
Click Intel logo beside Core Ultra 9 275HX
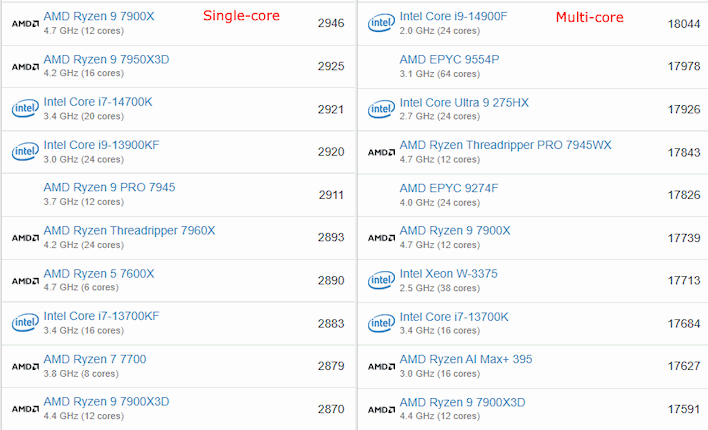[381, 109]
